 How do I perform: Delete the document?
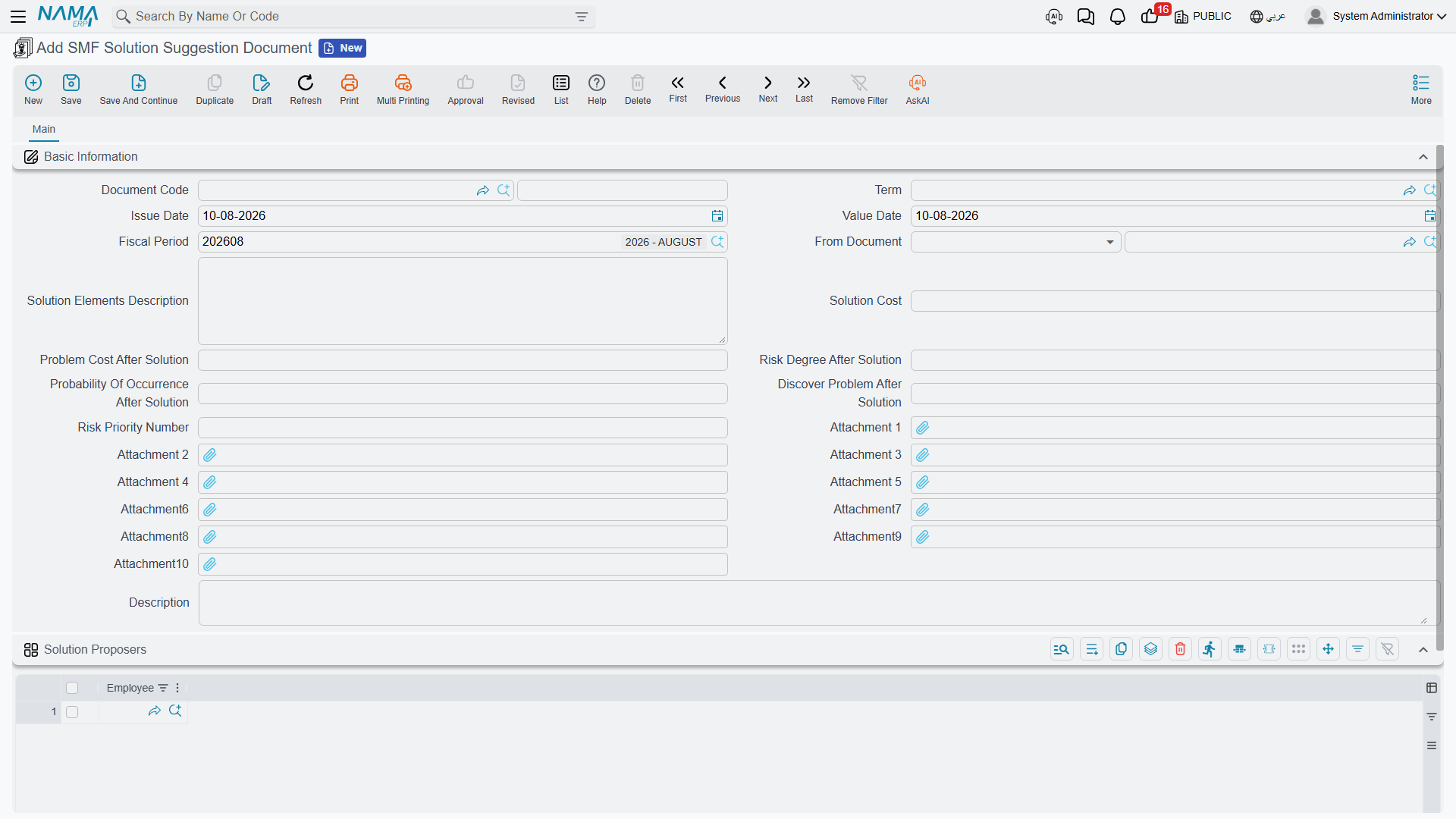638,89
